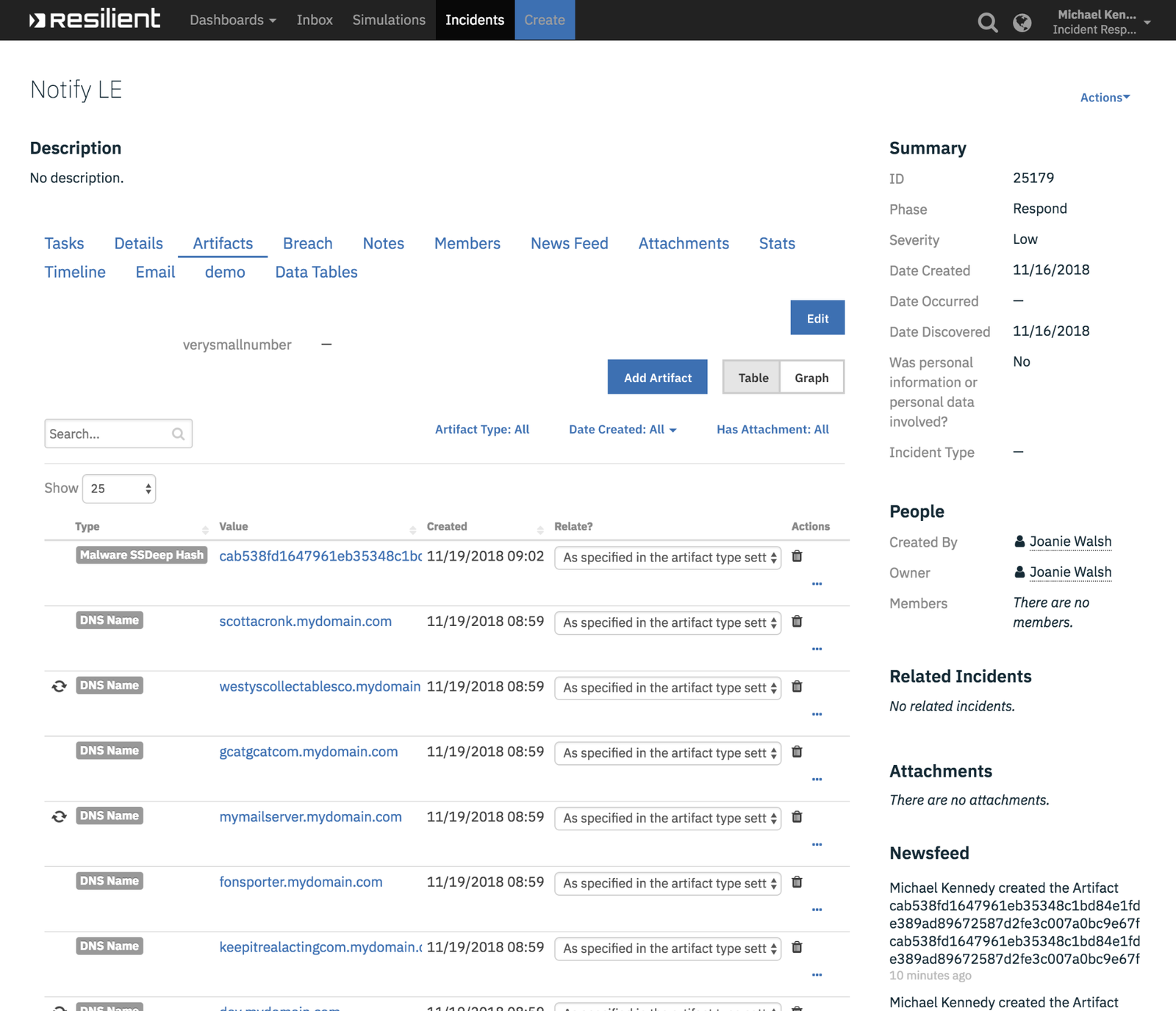Open Relate dropdown for Malware SSDeep Hash row
1176x1011 pixels.
tap(667, 557)
